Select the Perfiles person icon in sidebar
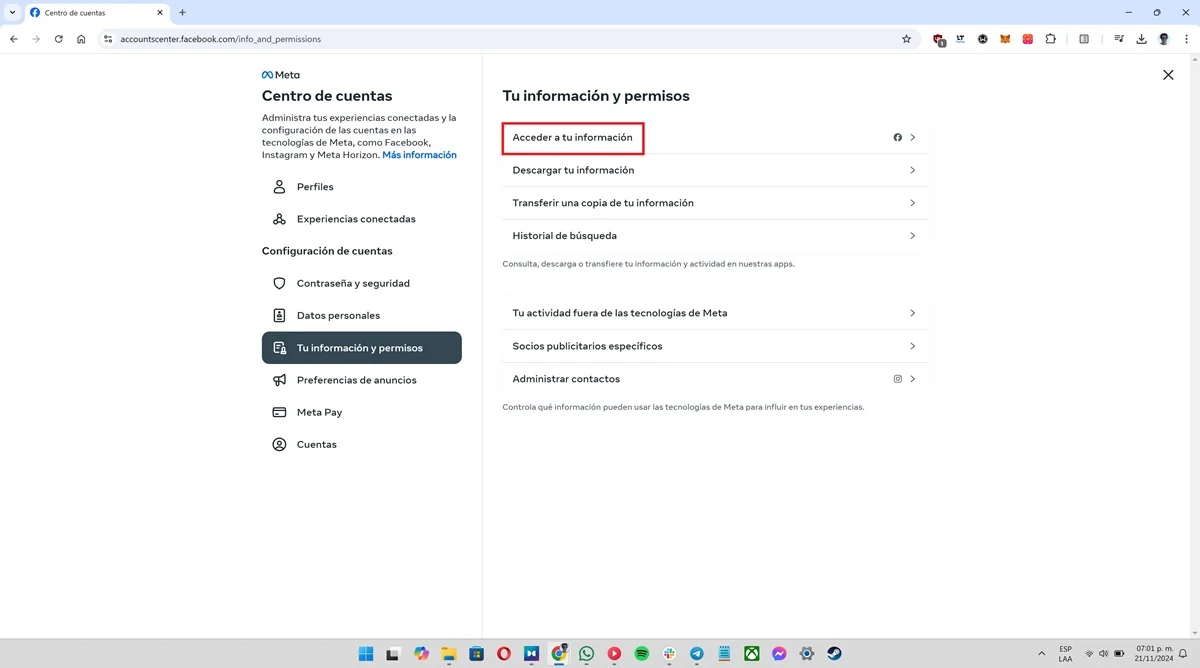The width and height of the screenshot is (1200, 668). 279,186
